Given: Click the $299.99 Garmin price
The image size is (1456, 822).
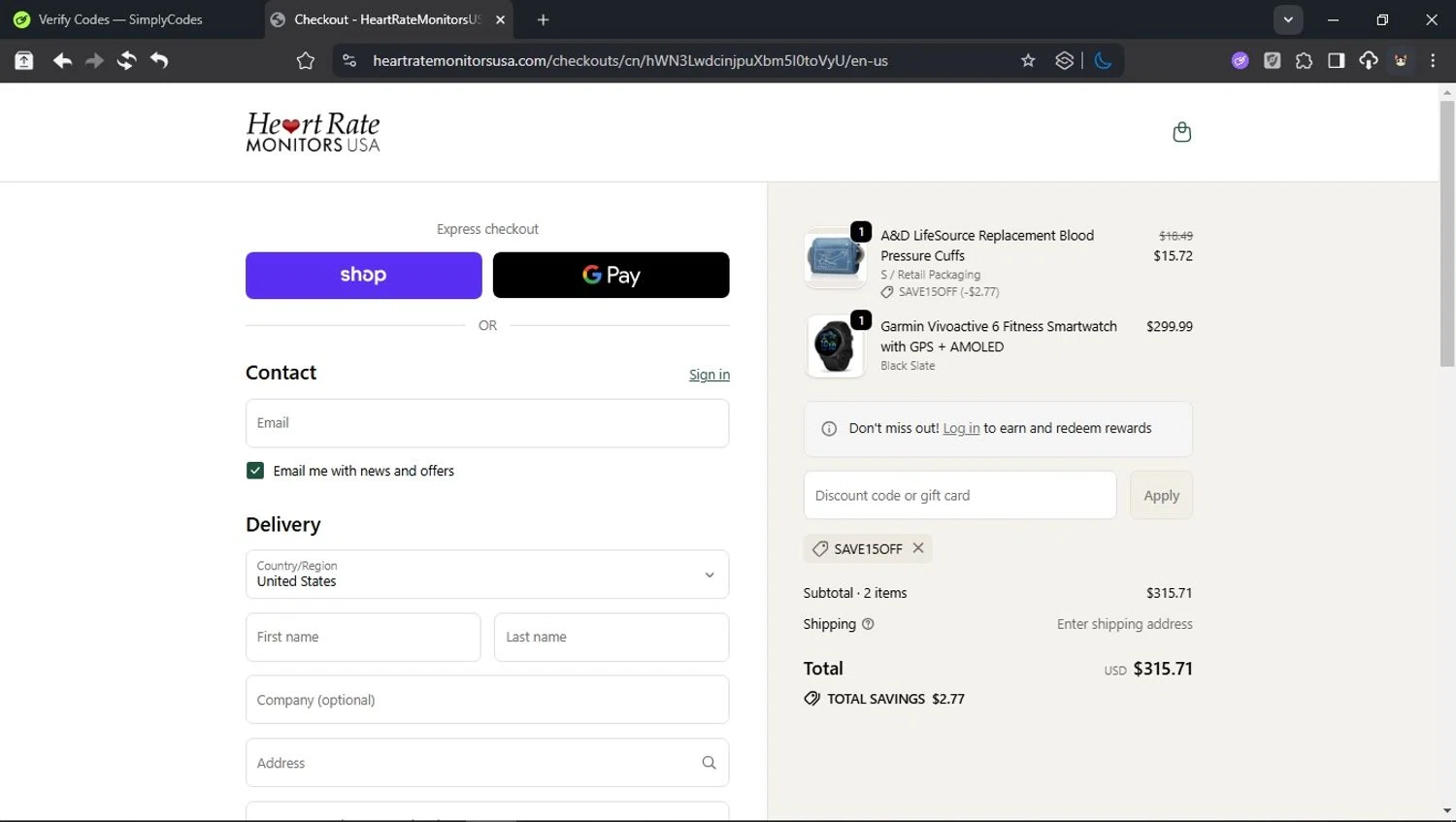Looking at the screenshot, I should click(1170, 326).
